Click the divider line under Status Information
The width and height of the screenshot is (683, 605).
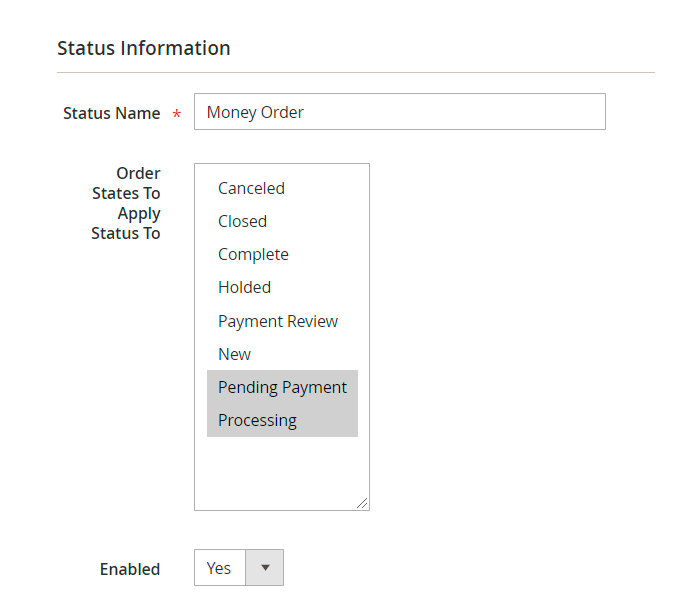pos(355,72)
